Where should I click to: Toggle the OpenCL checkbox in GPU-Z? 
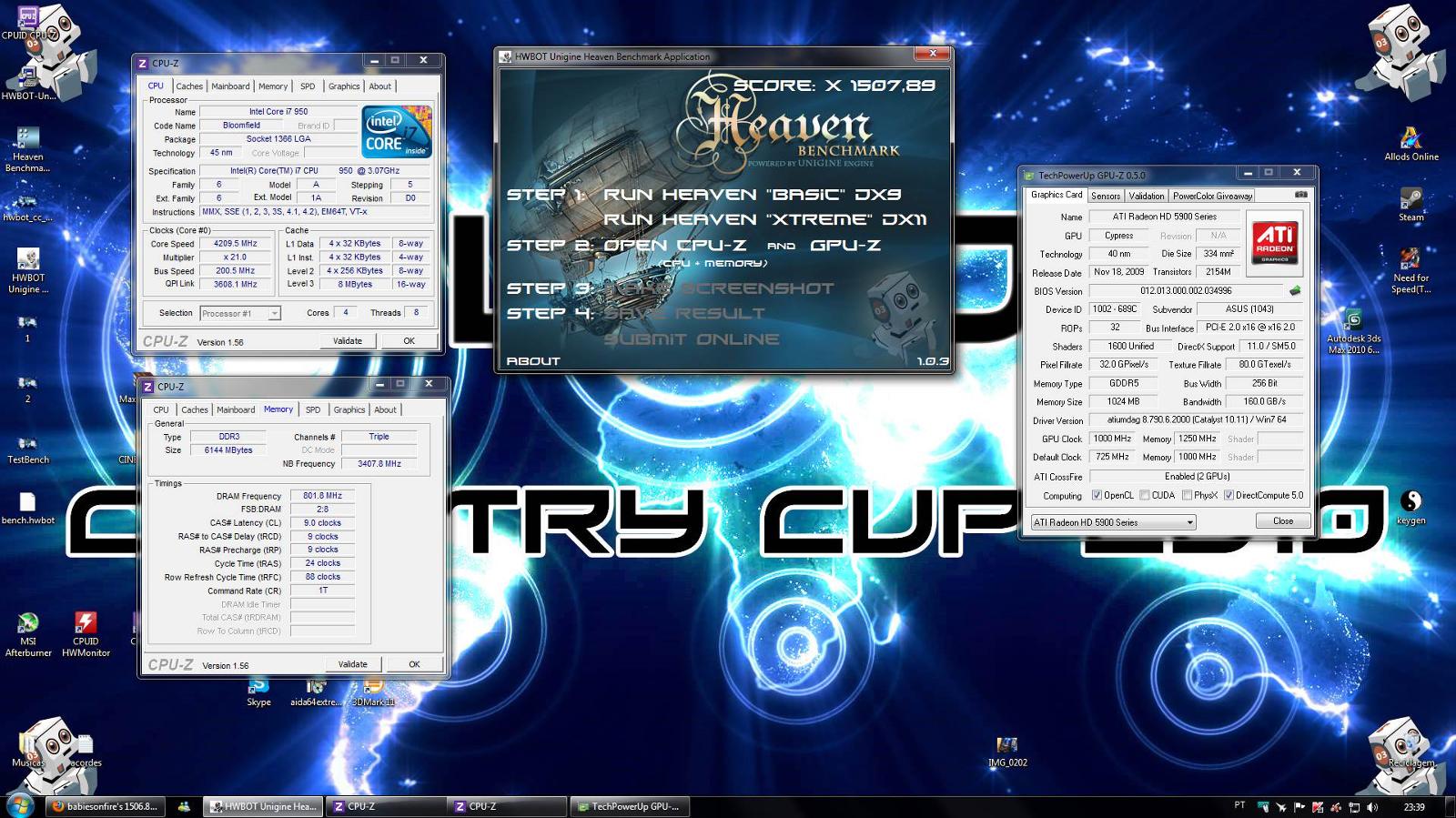click(x=1097, y=495)
